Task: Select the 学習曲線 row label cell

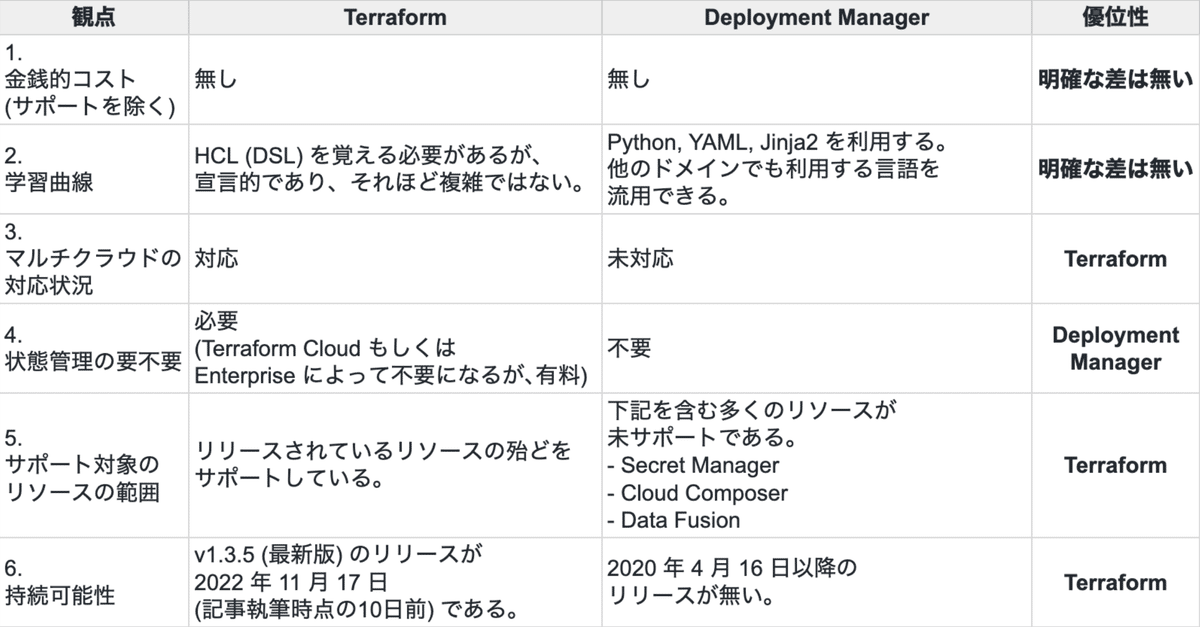Action: tap(94, 169)
